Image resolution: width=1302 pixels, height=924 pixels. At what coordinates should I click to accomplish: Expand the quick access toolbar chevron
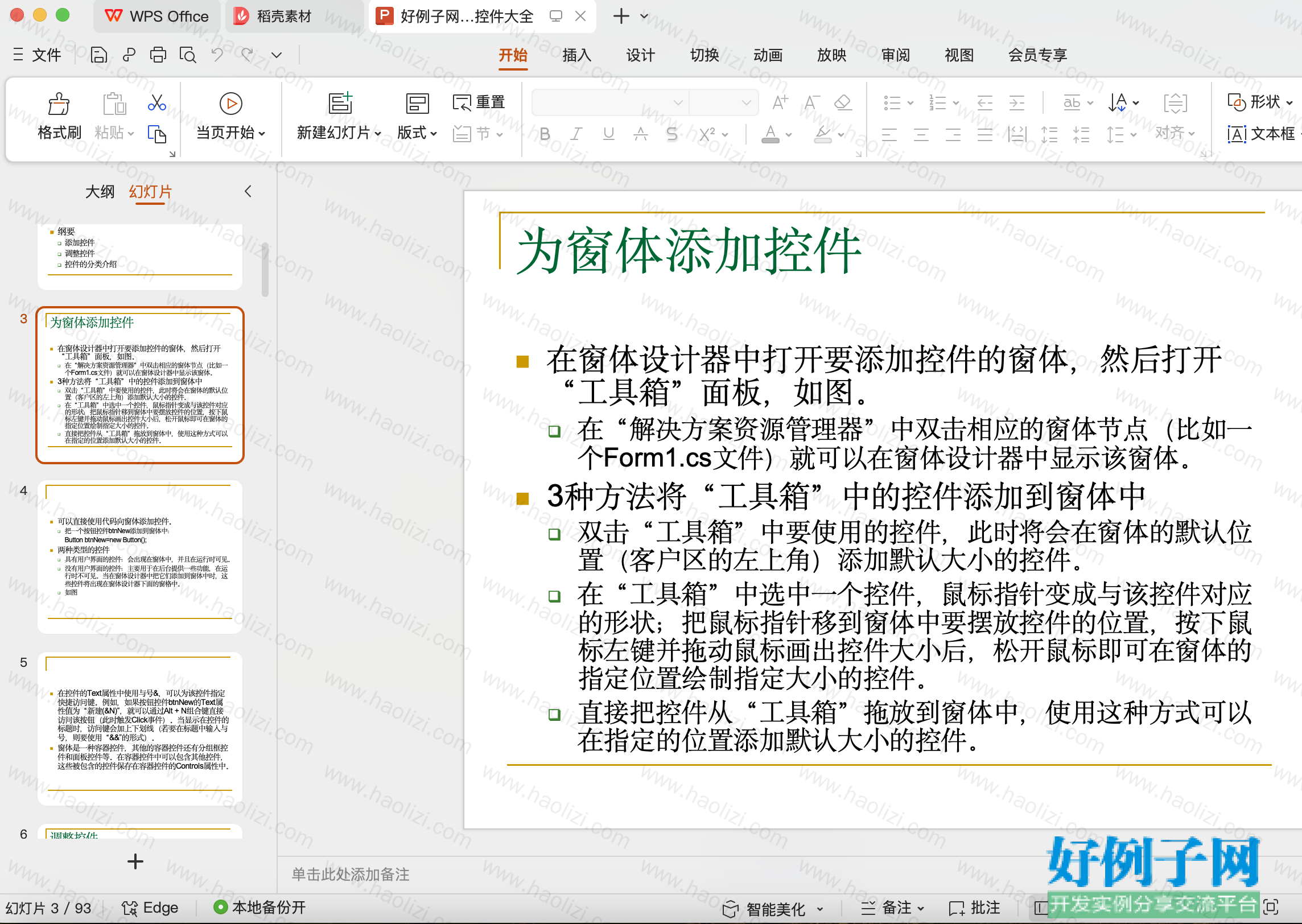(x=277, y=55)
